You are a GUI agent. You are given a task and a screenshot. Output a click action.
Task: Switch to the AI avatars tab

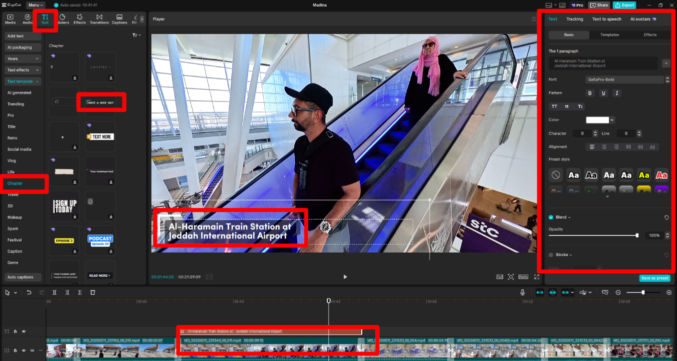point(643,19)
